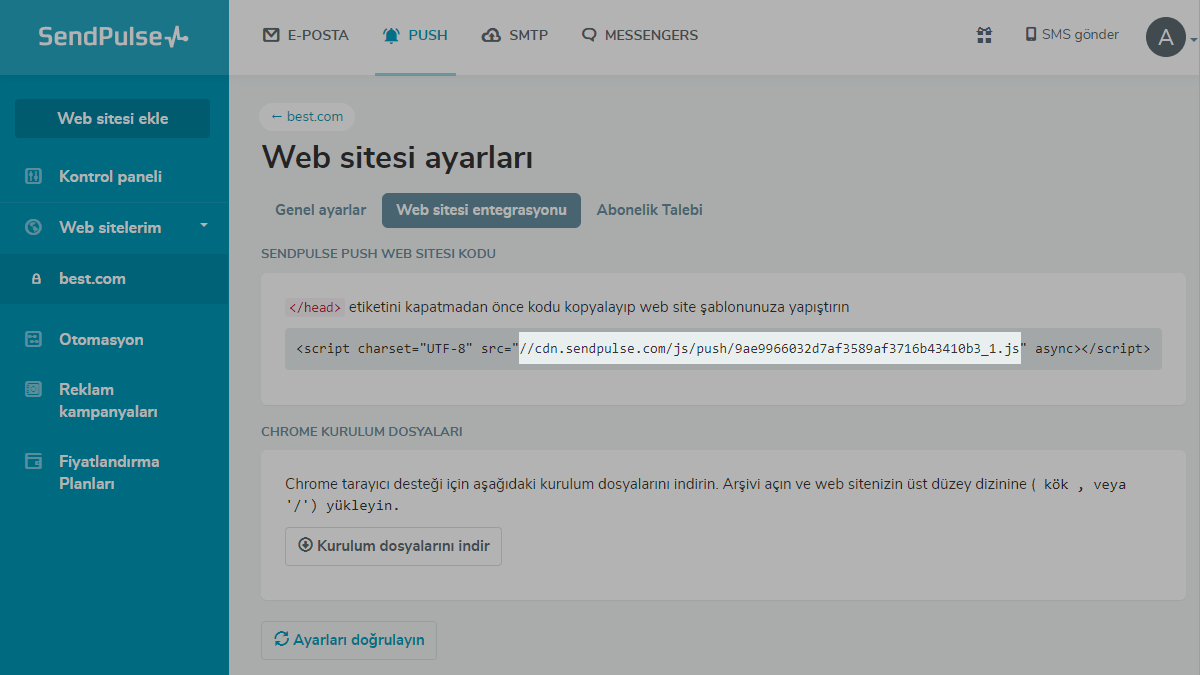
Task: Click the SendPulse logo
Action: coord(113,37)
